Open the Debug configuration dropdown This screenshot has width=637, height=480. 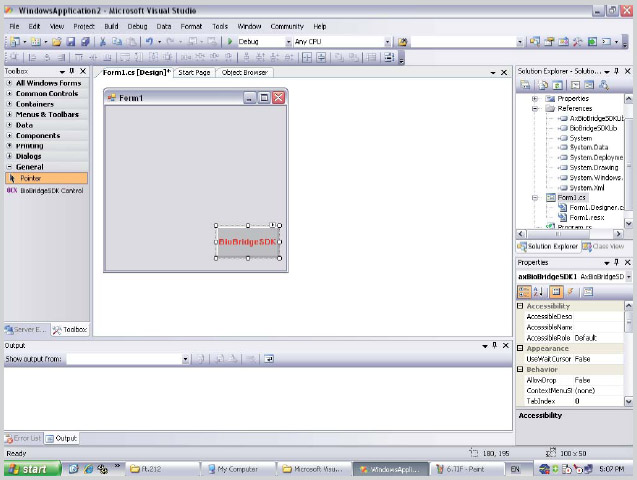point(288,41)
